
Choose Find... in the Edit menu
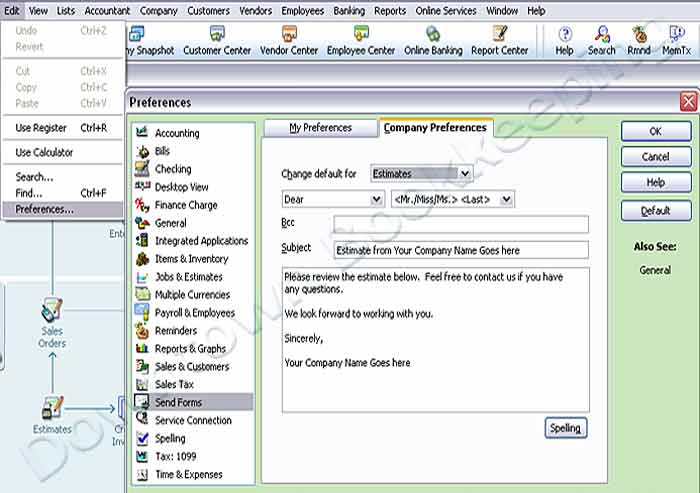[62, 193]
